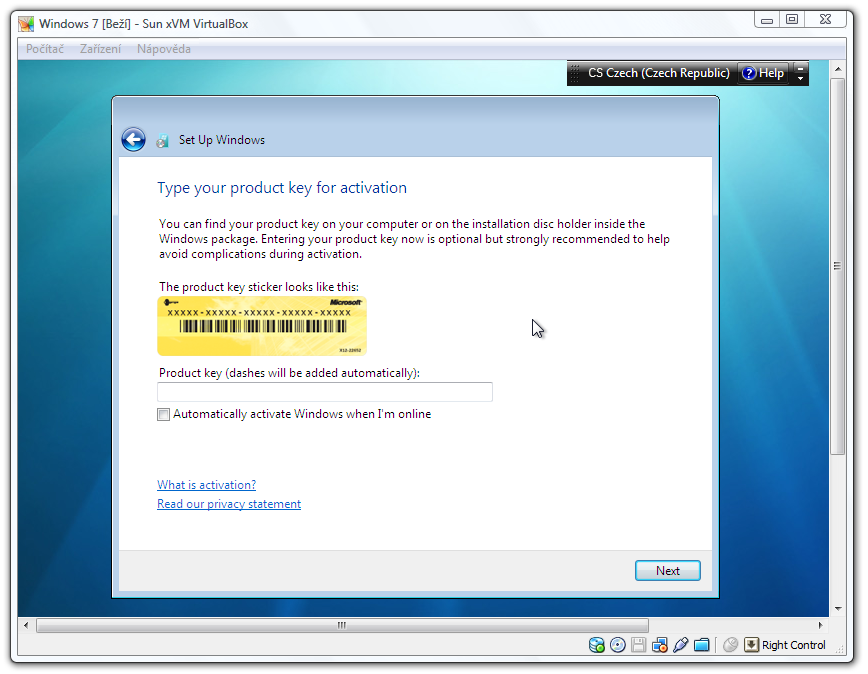868x674 pixels.
Task: Enable automatic Windows activation when online
Action: [163, 414]
